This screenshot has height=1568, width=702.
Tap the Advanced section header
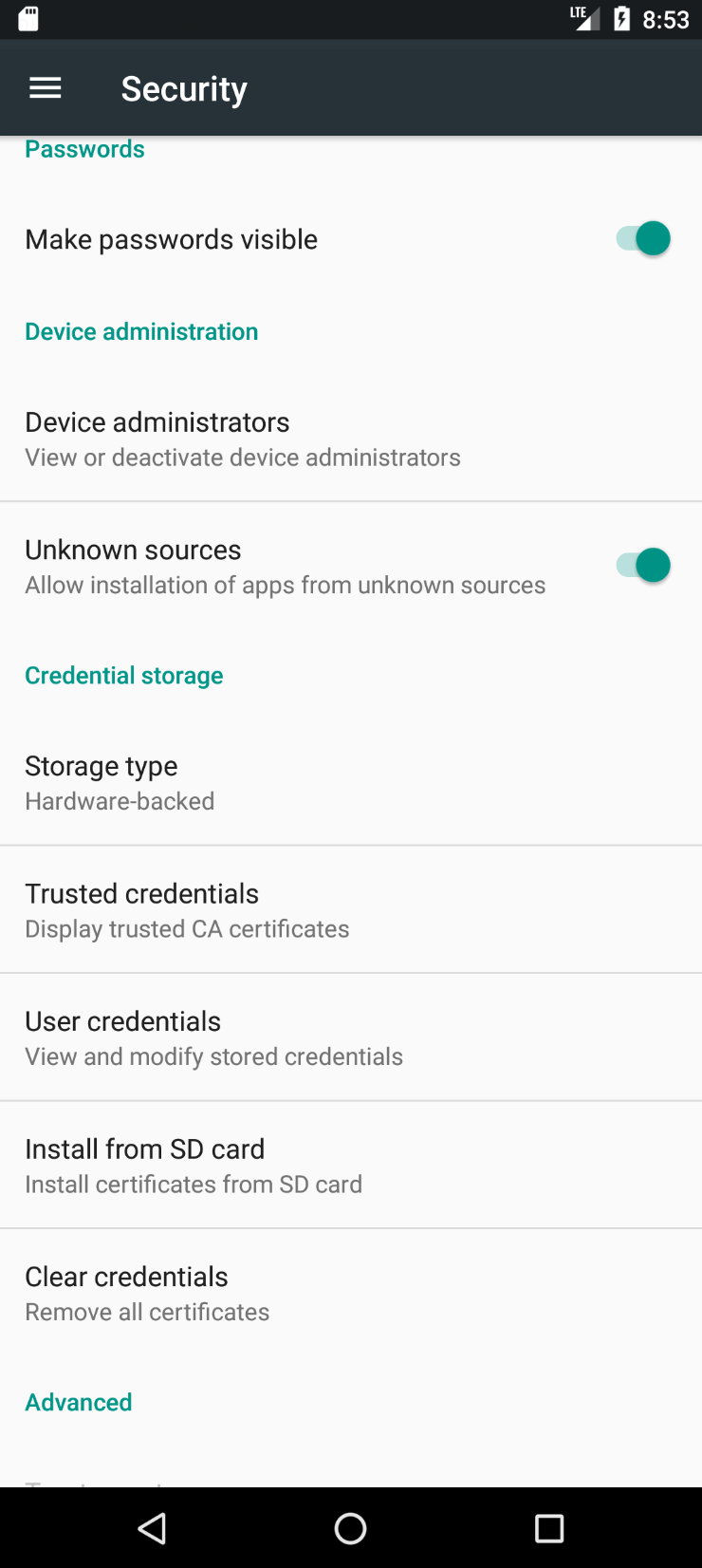79,1402
